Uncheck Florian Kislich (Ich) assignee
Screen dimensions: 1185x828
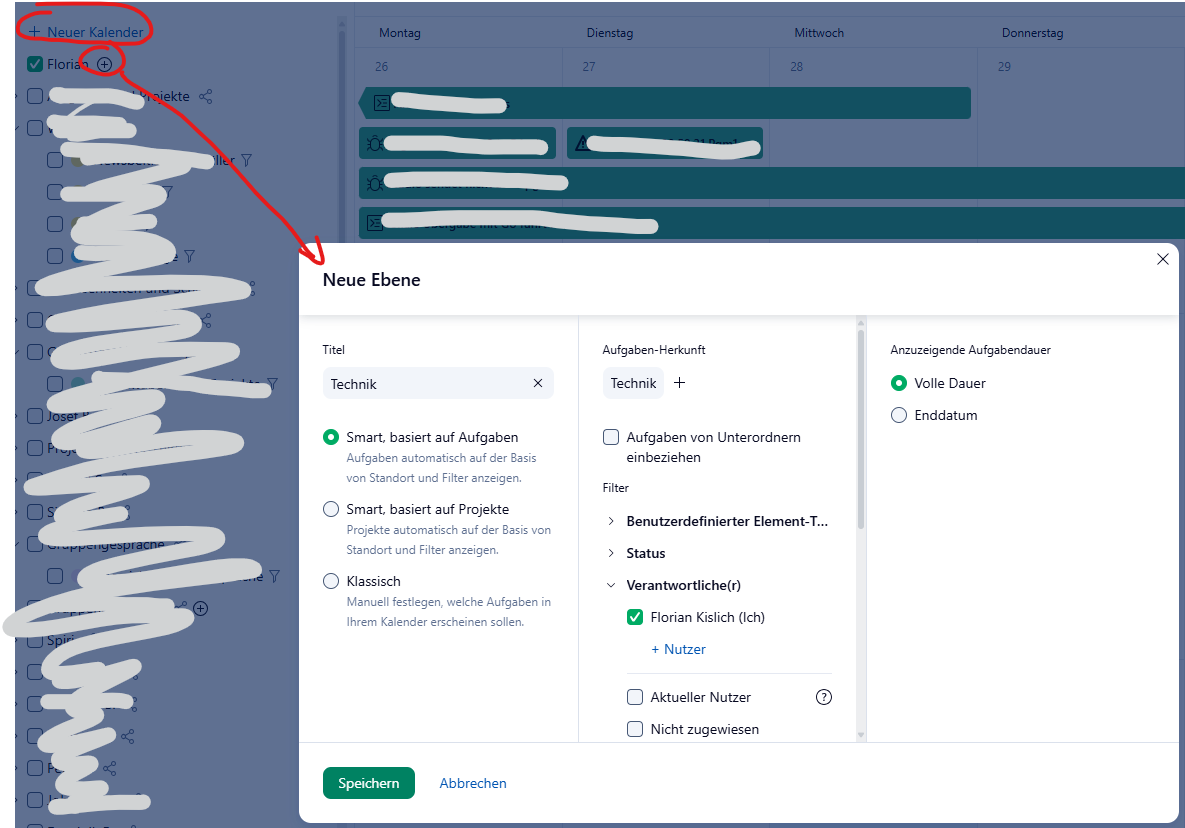point(635,617)
